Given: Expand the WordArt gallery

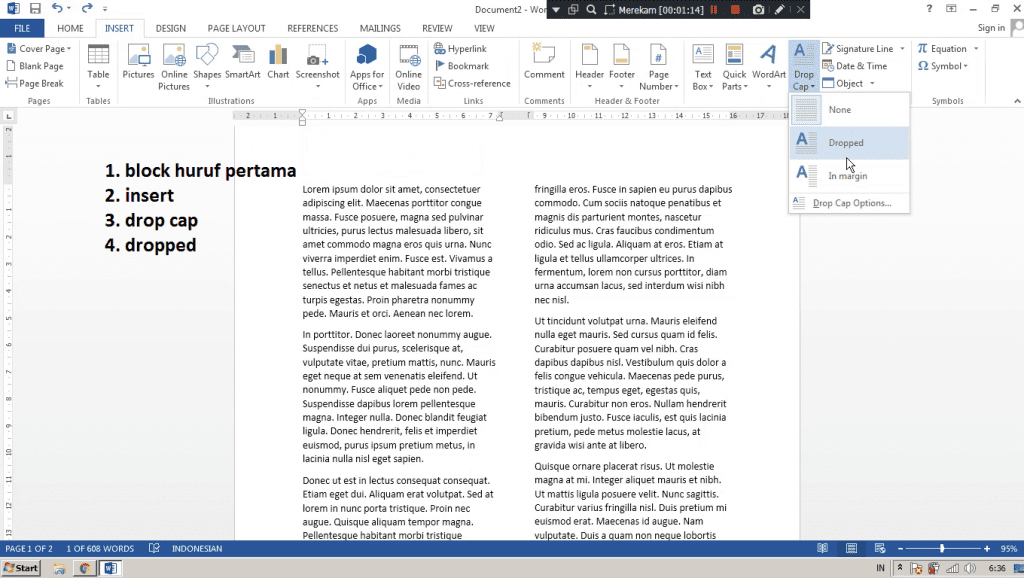Looking at the screenshot, I should (x=769, y=67).
